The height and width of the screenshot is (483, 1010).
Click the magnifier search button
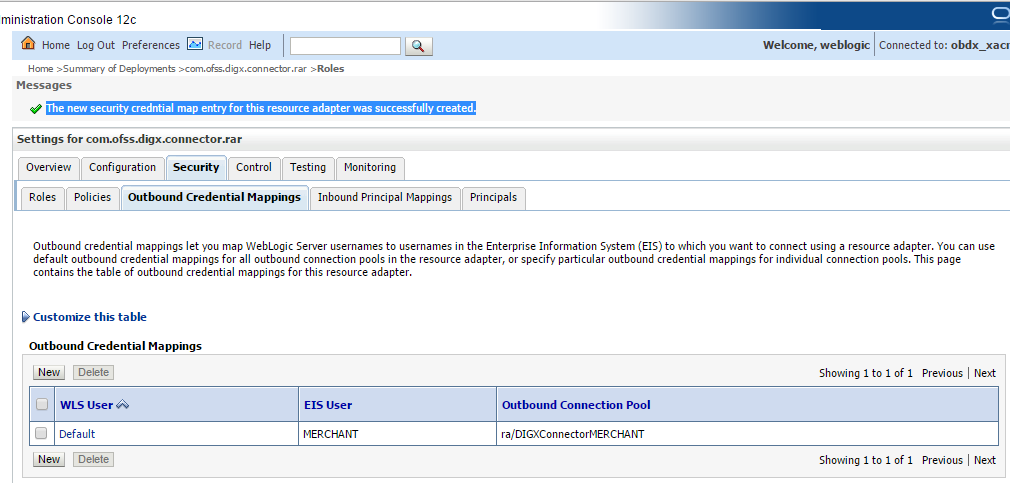[x=419, y=46]
